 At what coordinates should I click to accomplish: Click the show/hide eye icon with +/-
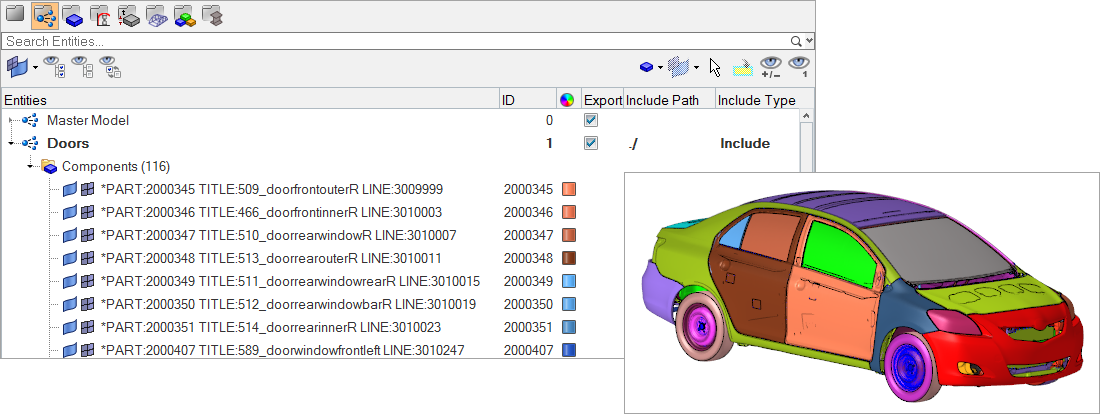pyautogui.click(x=770, y=67)
